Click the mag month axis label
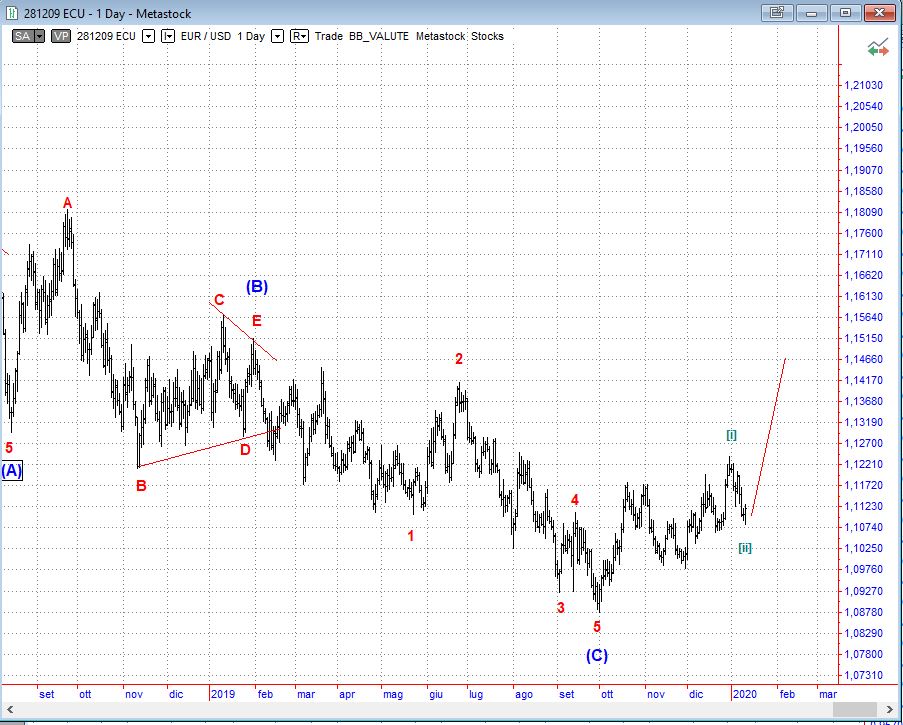903x725 pixels. coord(393,694)
